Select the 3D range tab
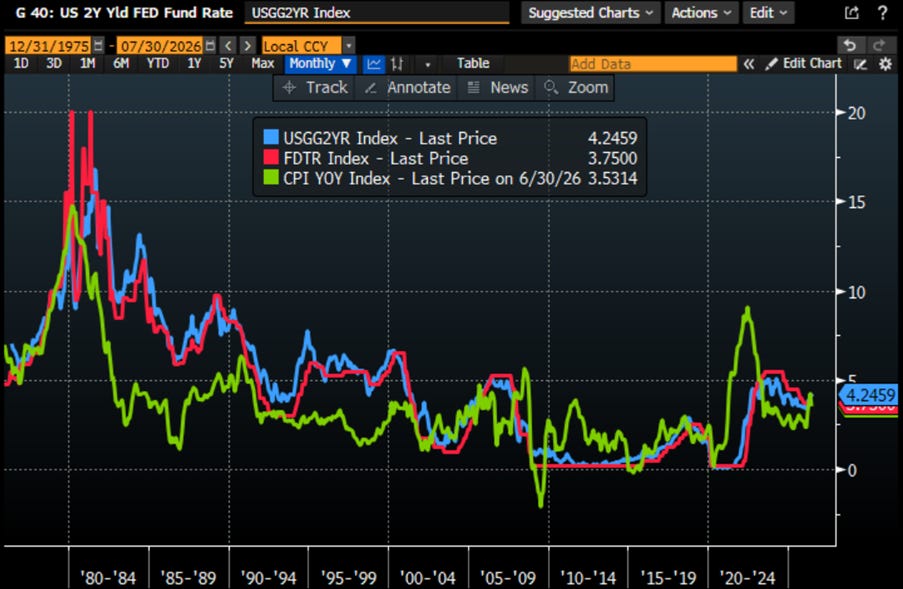903x589 pixels. pyautogui.click(x=54, y=63)
